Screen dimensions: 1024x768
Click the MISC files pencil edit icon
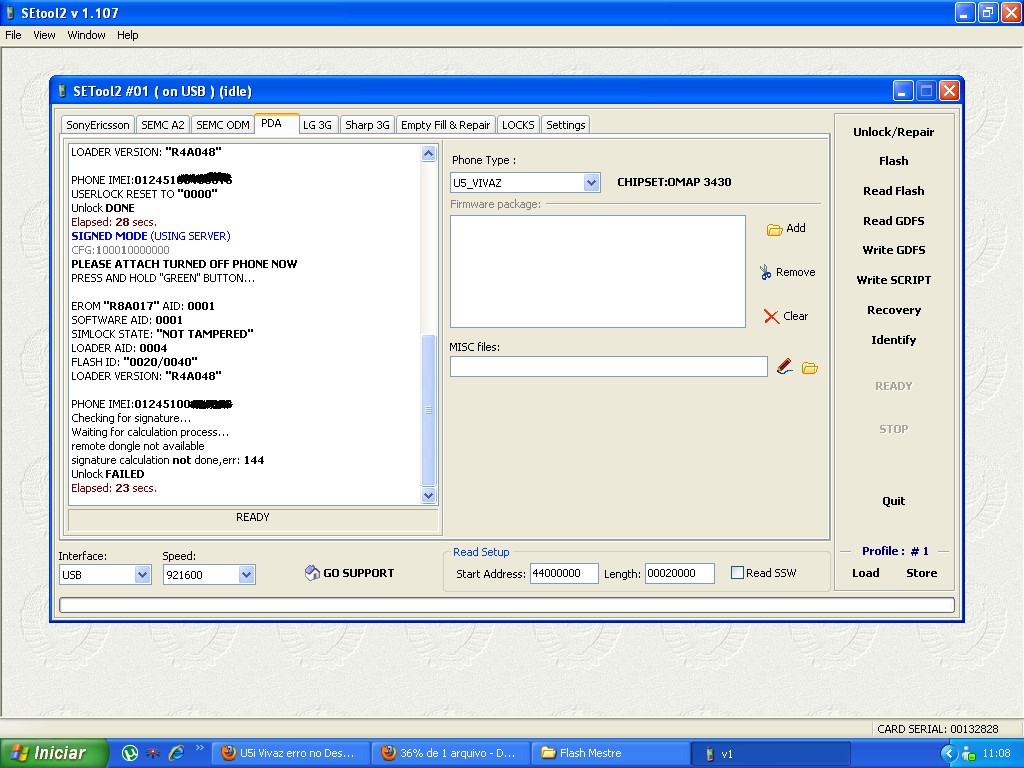click(784, 367)
